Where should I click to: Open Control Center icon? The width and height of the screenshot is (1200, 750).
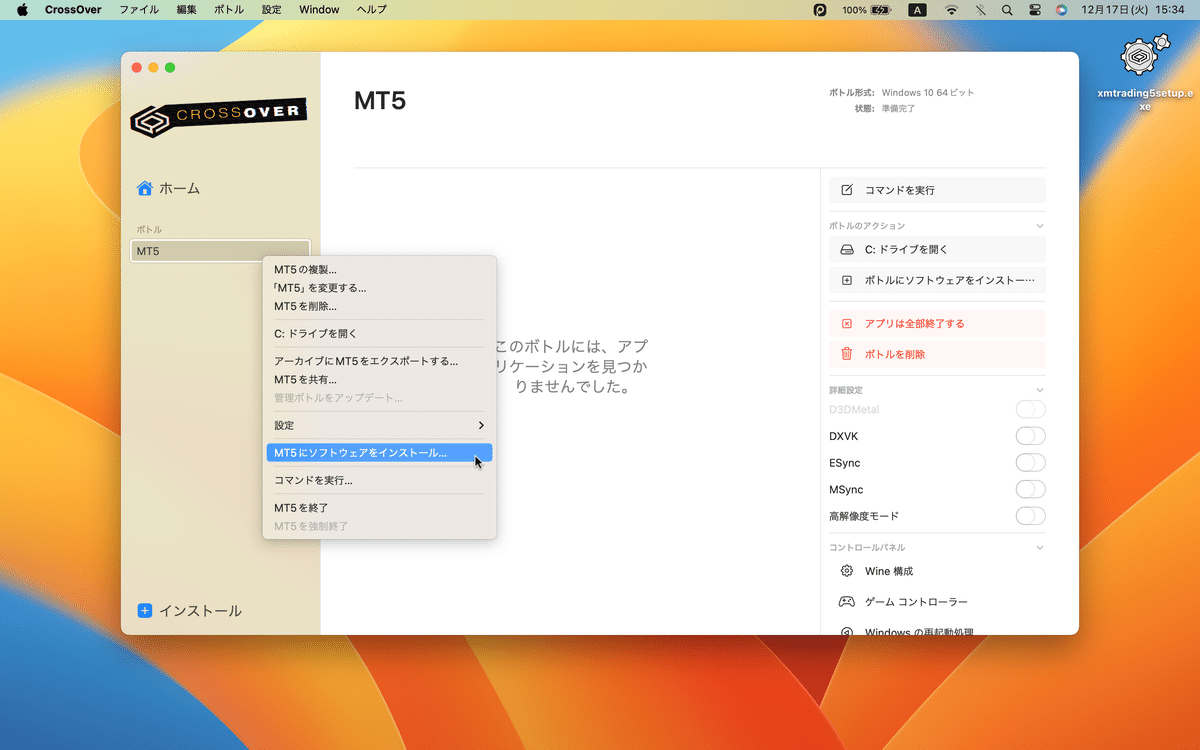point(1034,10)
